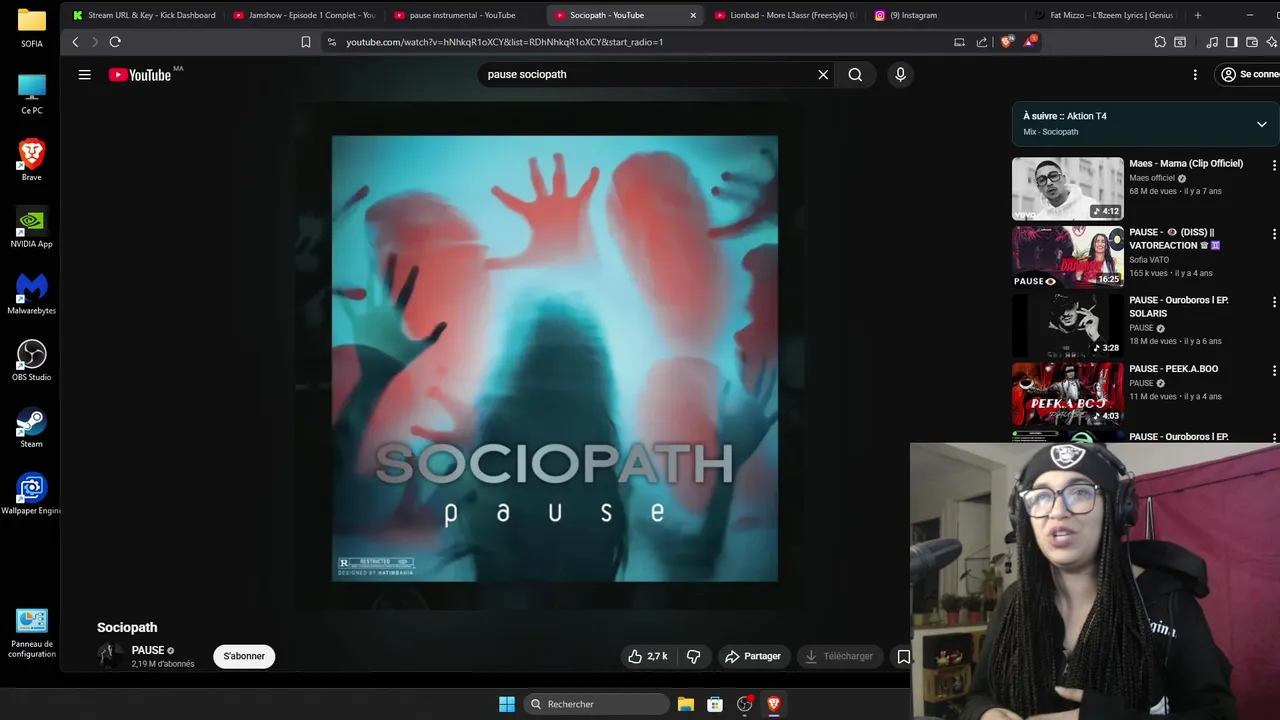Open PAUSE - Ouroboros SOLARIS thumbnail
This screenshot has height=720, width=1280.
tap(1067, 325)
